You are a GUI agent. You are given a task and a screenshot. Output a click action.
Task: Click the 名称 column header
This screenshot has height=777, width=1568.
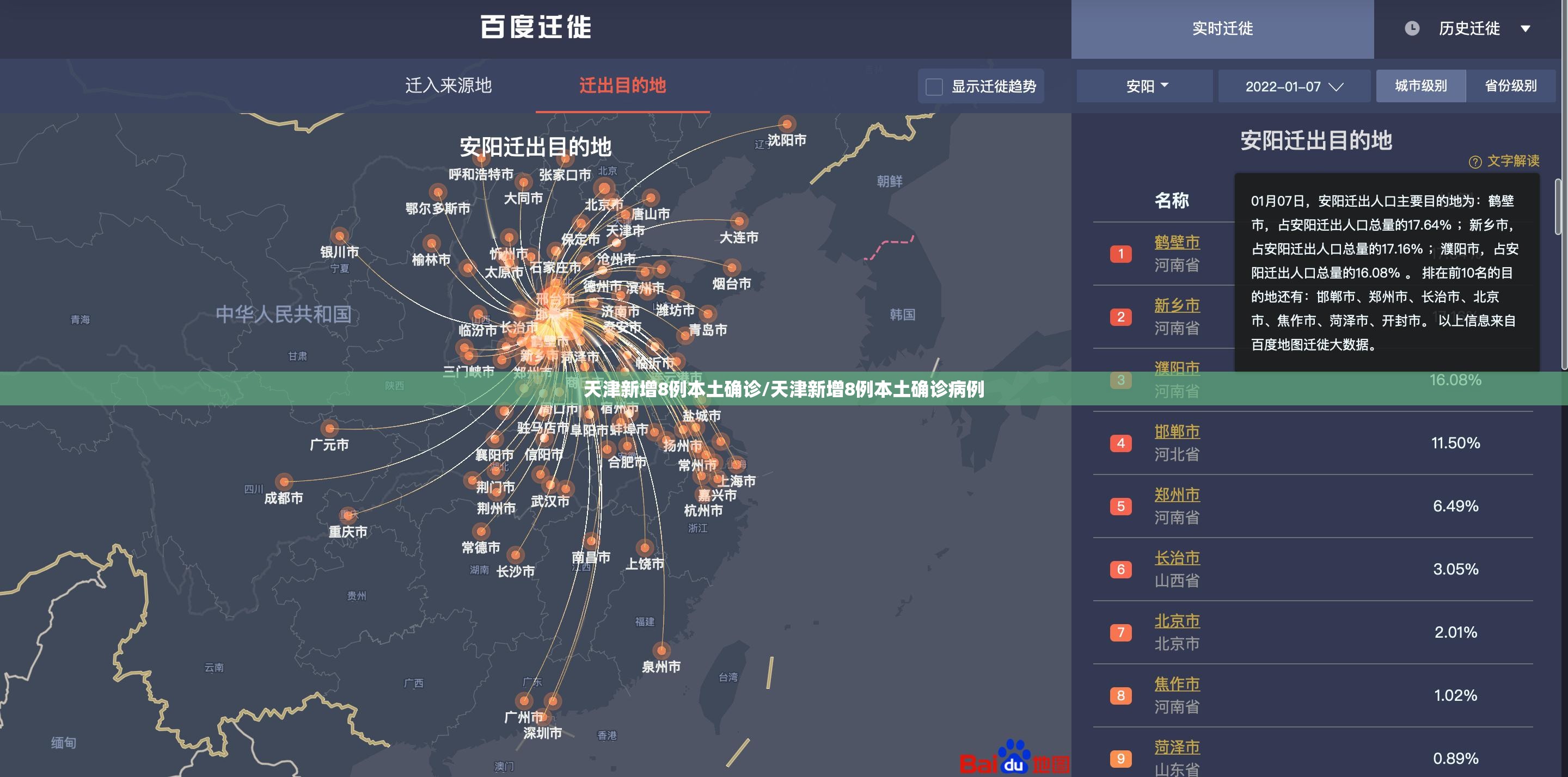1172,200
